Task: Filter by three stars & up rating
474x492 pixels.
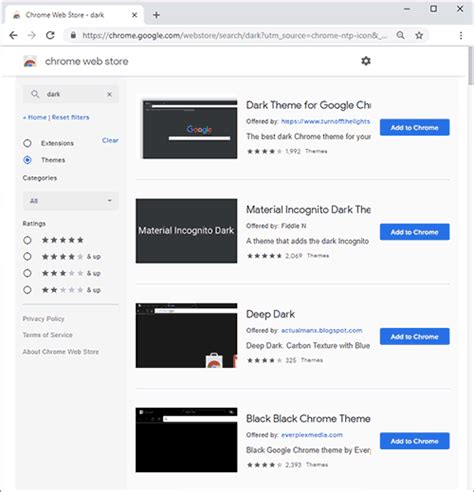Action: point(27,273)
